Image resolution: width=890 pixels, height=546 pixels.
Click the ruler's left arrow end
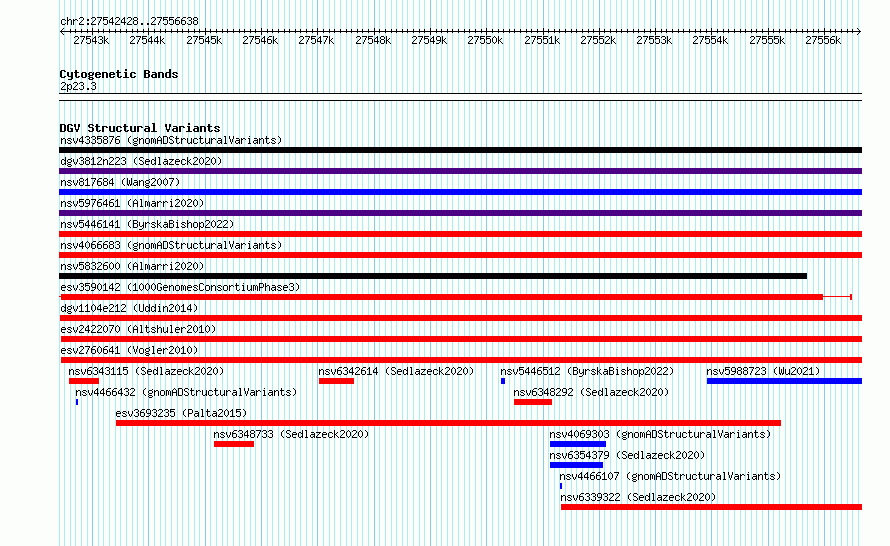pyautogui.click(x=62, y=32)
